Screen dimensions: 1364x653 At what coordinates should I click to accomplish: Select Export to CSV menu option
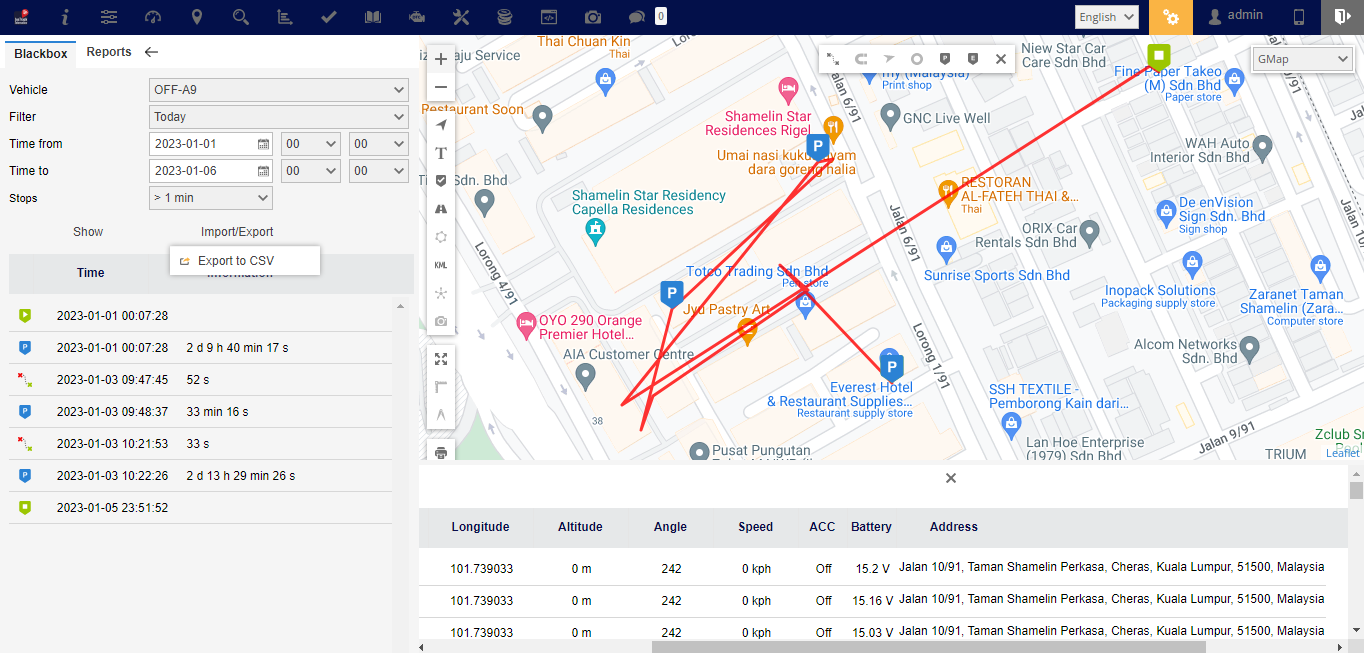click(235, 261)
